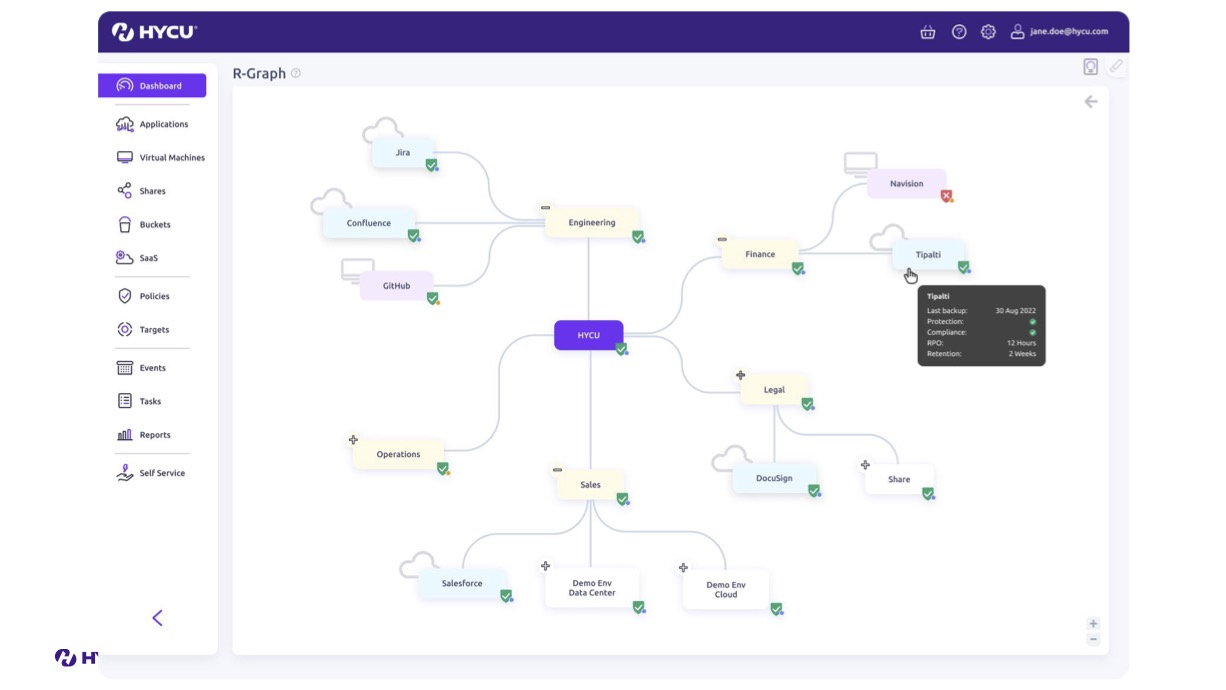Expand the Share node
Screen dimensions: 1226x690
(865, 465)
